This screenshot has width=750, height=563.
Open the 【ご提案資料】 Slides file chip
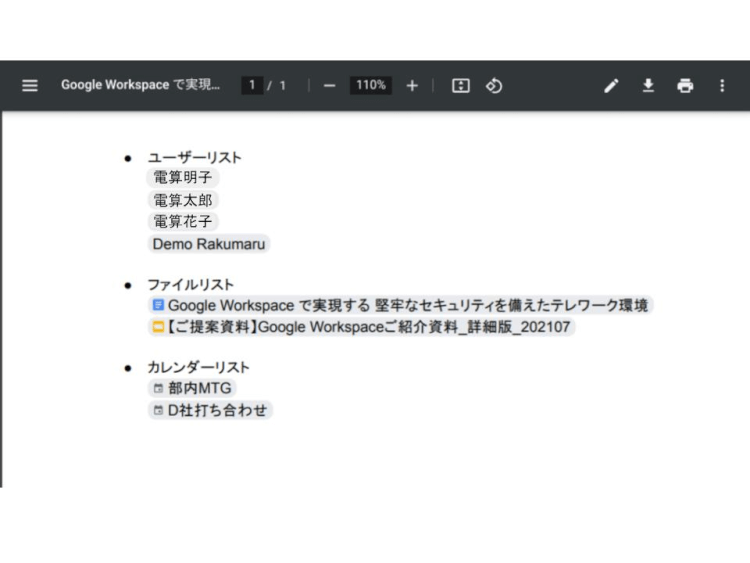point(361,327)
